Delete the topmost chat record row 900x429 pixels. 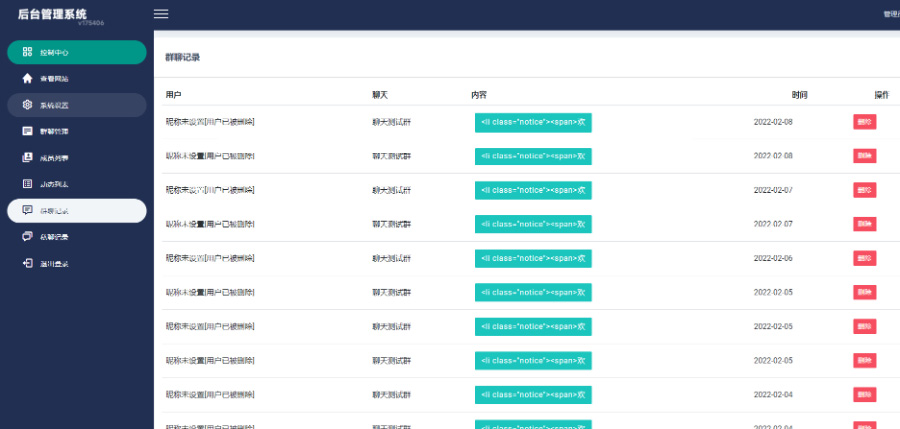[x=864, y=121]
